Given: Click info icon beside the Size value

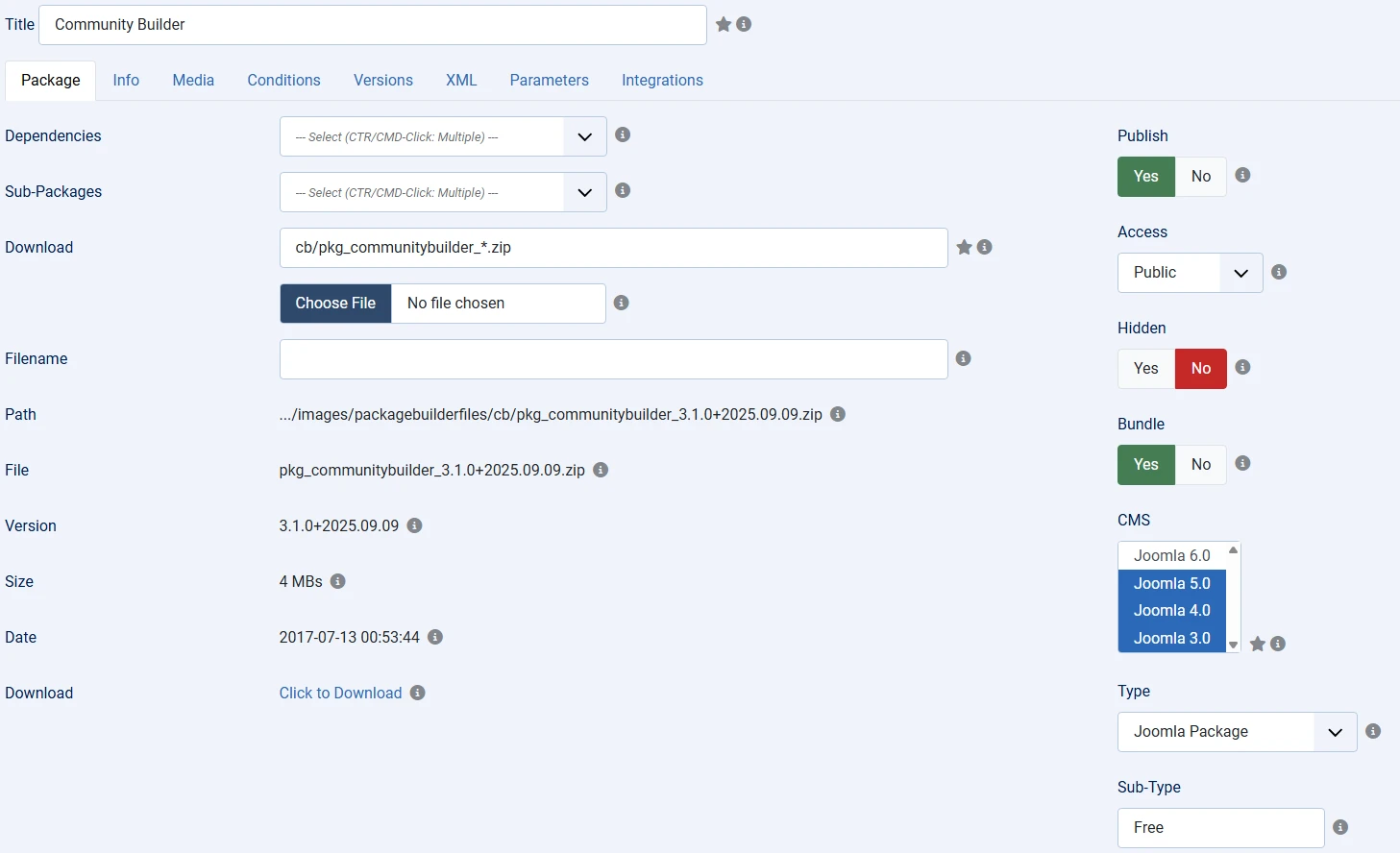Looking at the screenshot, I should coord(338,582).
